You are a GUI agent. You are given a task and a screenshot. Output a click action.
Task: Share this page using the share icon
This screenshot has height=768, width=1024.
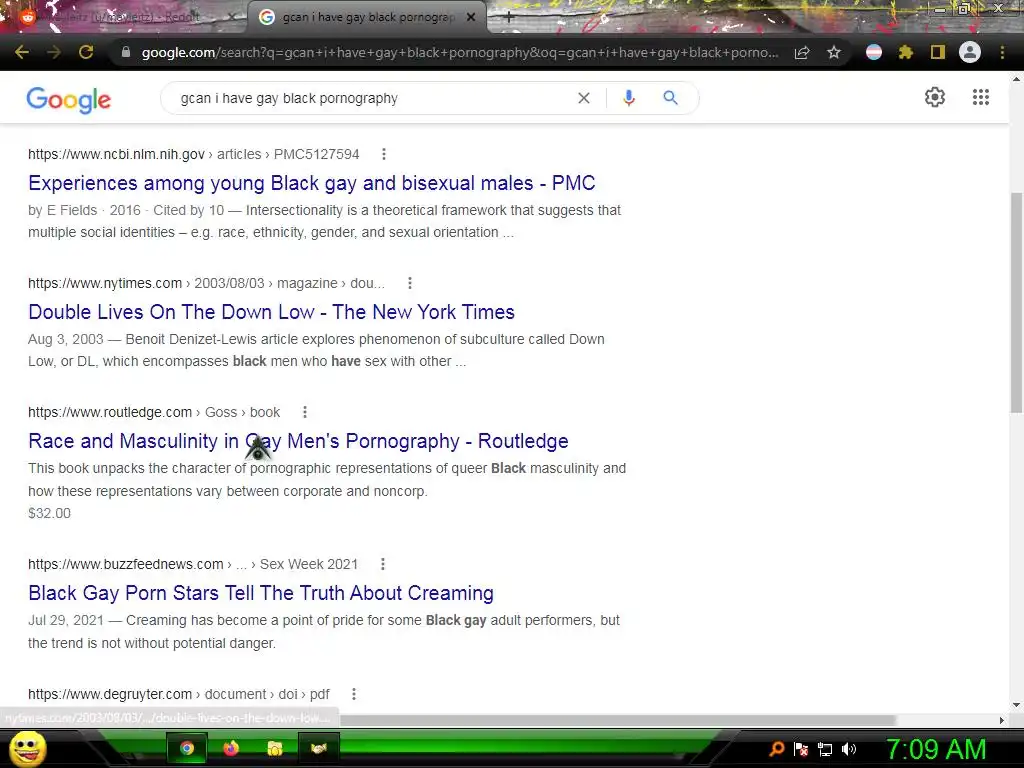[x=802, y=52]
